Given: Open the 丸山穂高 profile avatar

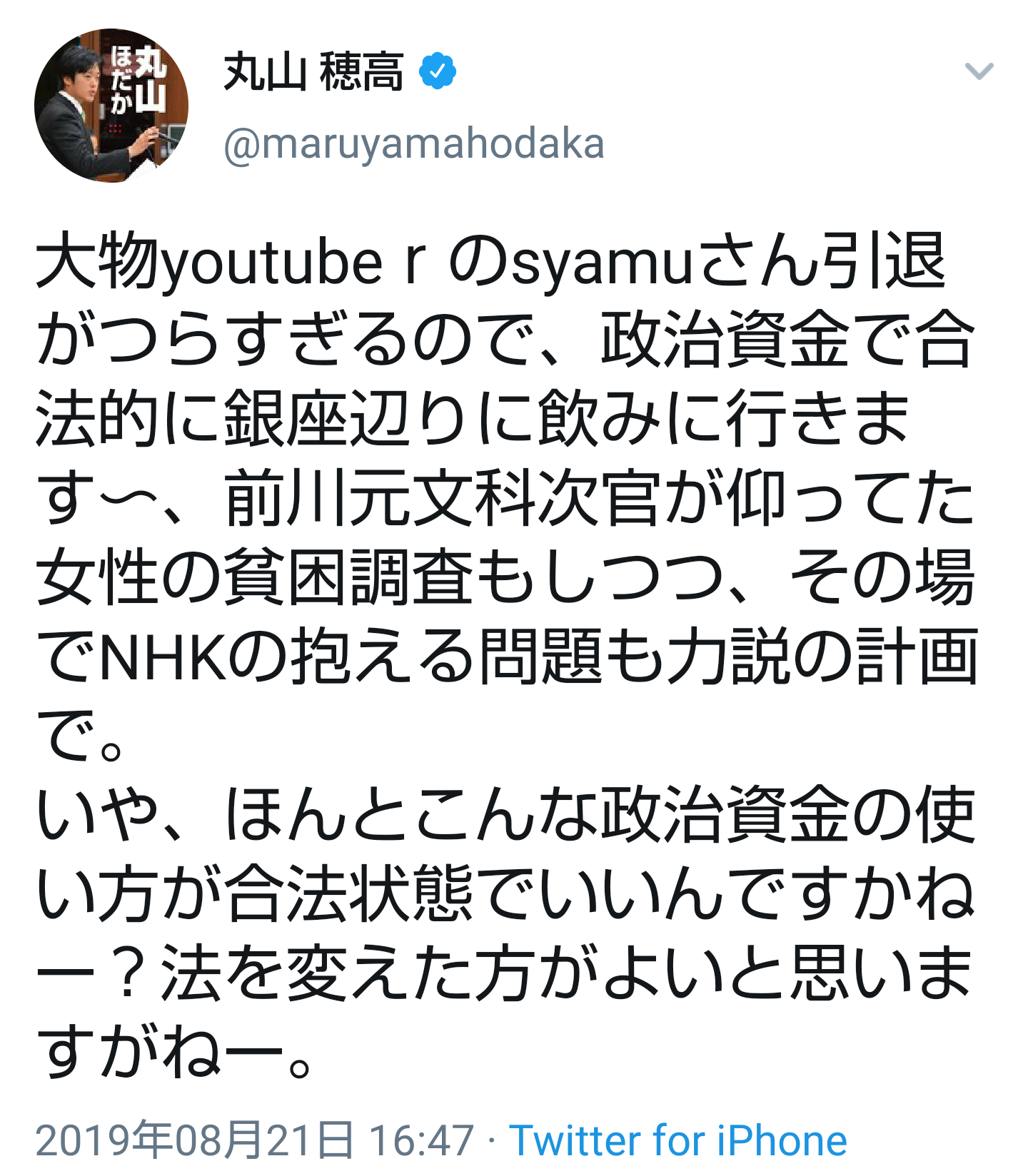Looking at the screenshot, I should [x=111, y=106].
